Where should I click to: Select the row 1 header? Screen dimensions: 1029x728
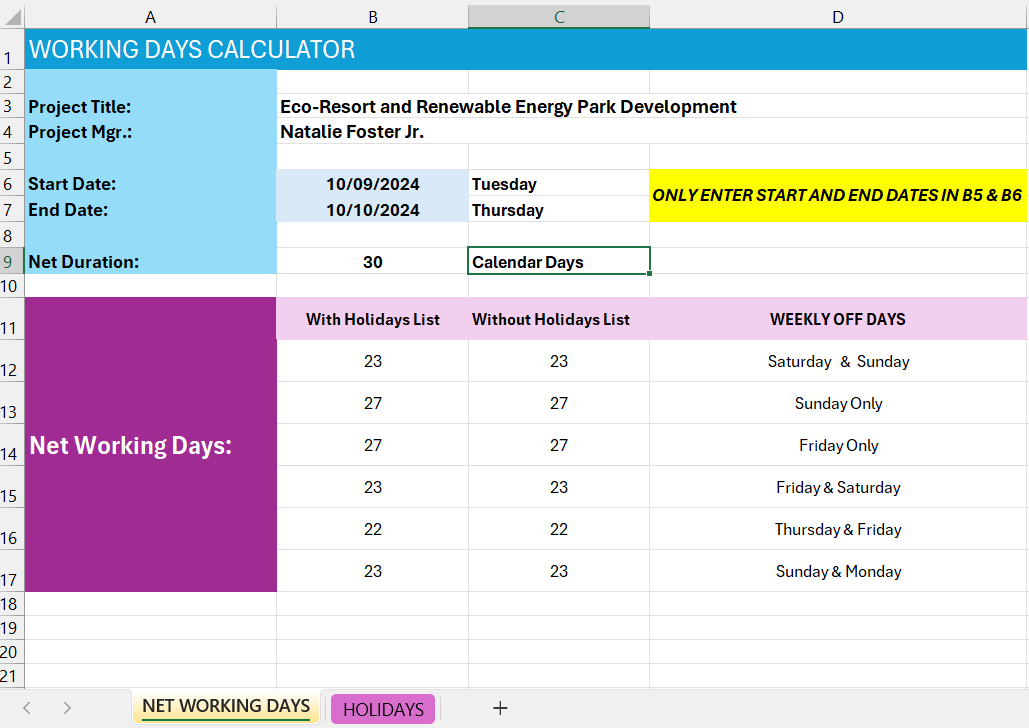coord(12,49)
